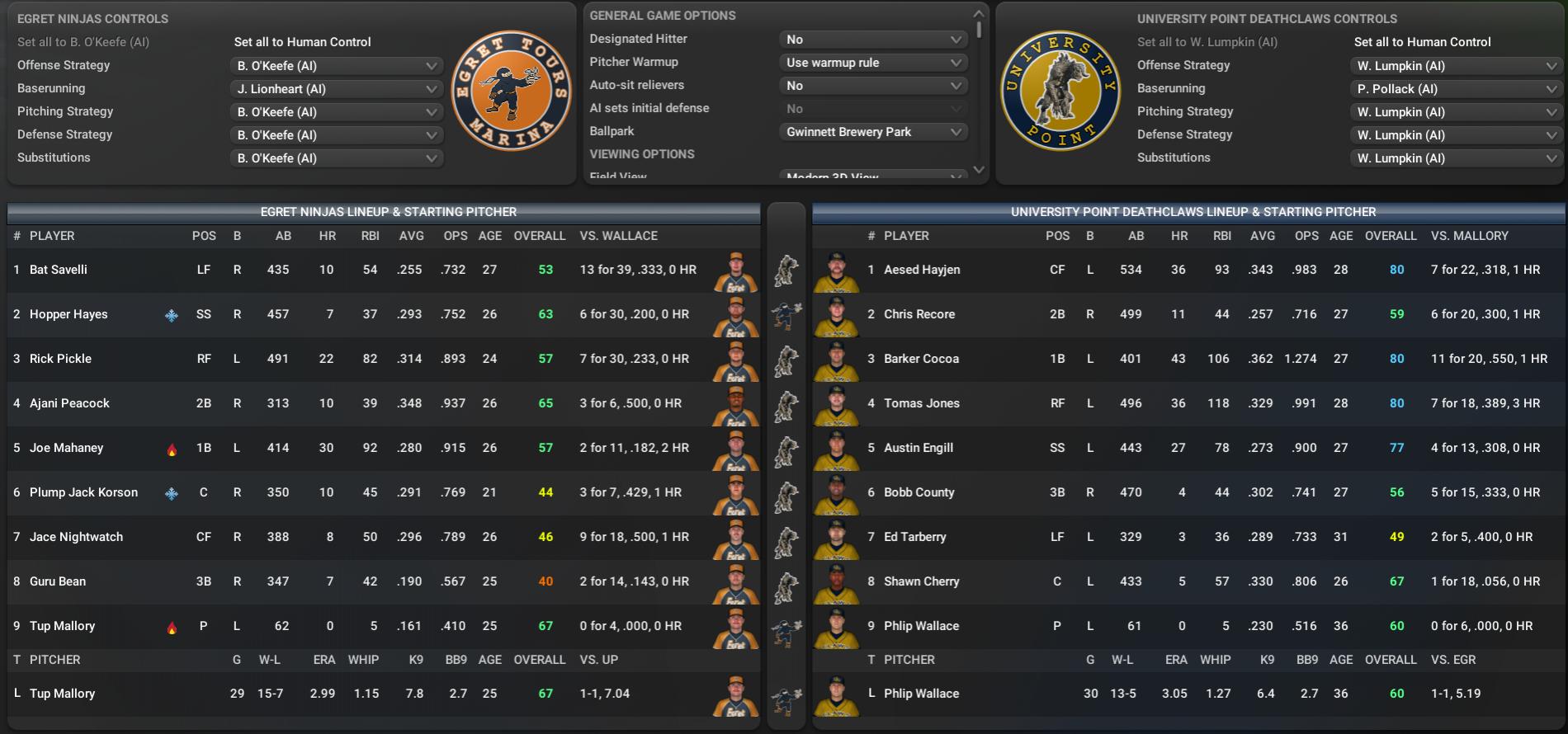Viewport: 1568px width, 734px height.
Task: Click Ajani Peacock's player portrait
Action: tap(734, 405)
